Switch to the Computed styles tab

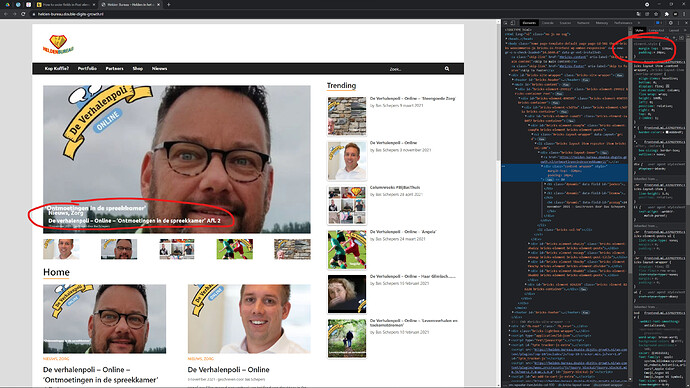click(656, 30)
